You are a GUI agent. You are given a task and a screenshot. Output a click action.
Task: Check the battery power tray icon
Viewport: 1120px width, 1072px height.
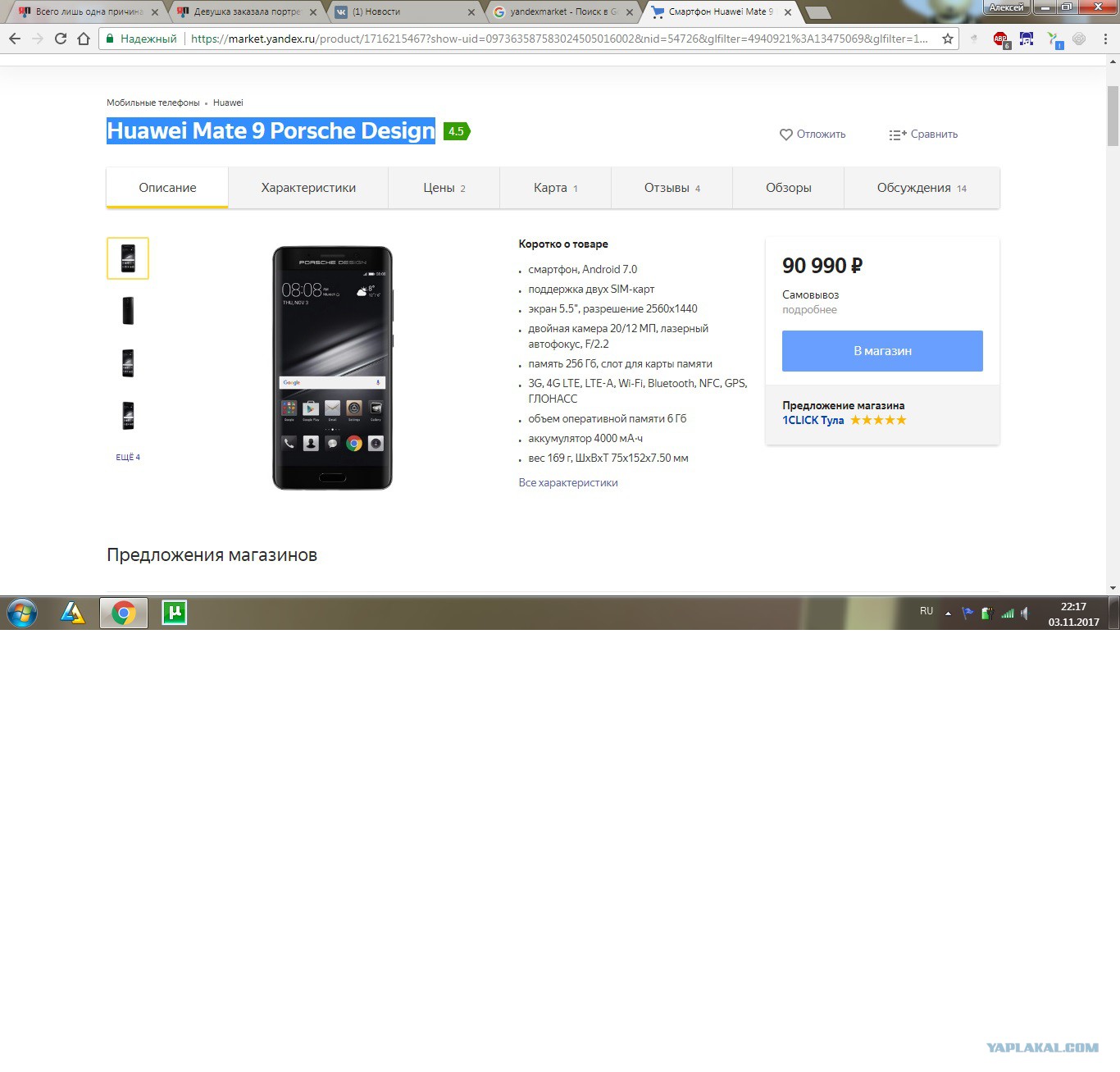[987, 613]
